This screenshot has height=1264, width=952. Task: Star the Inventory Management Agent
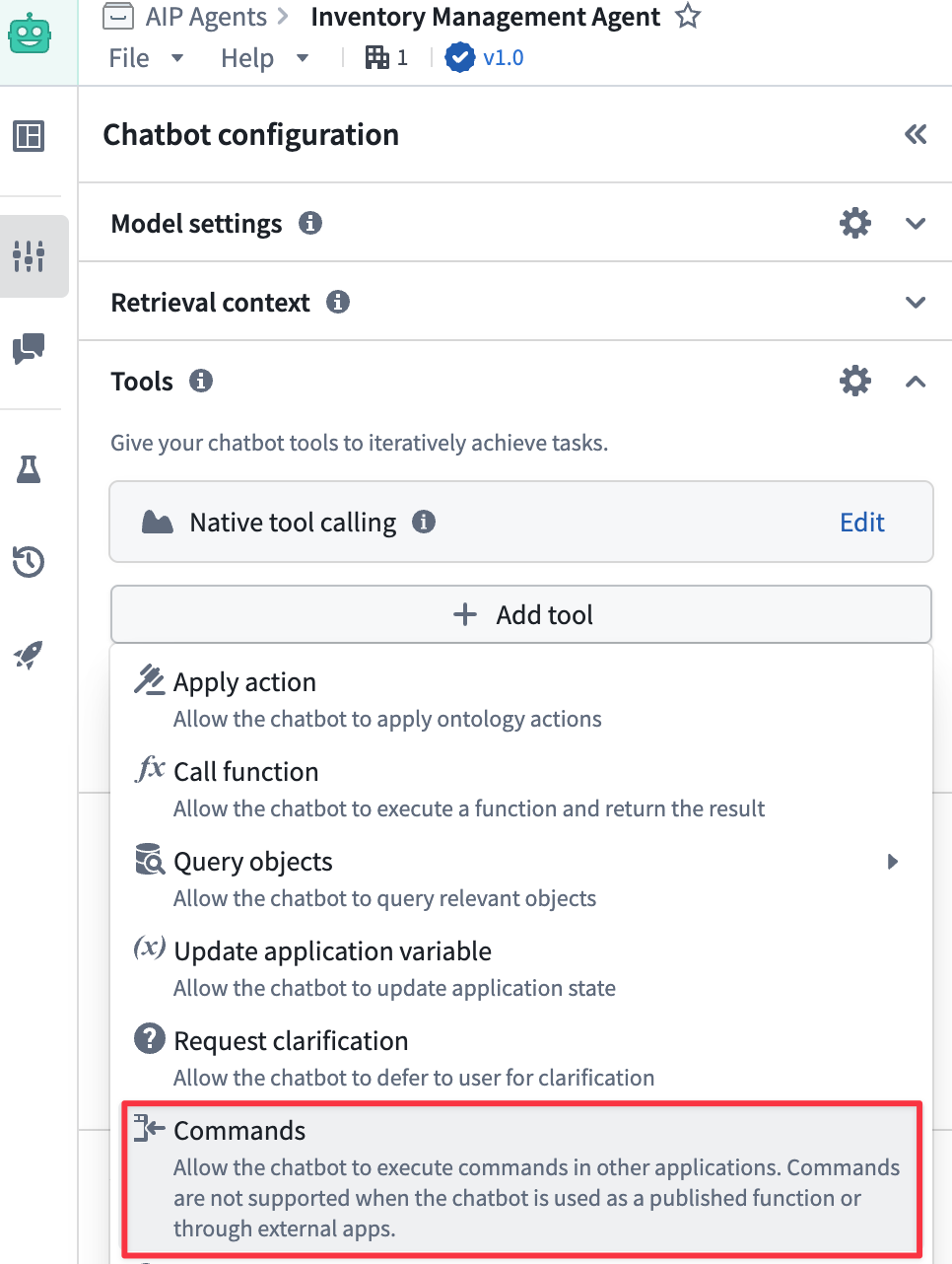(687, 16)
